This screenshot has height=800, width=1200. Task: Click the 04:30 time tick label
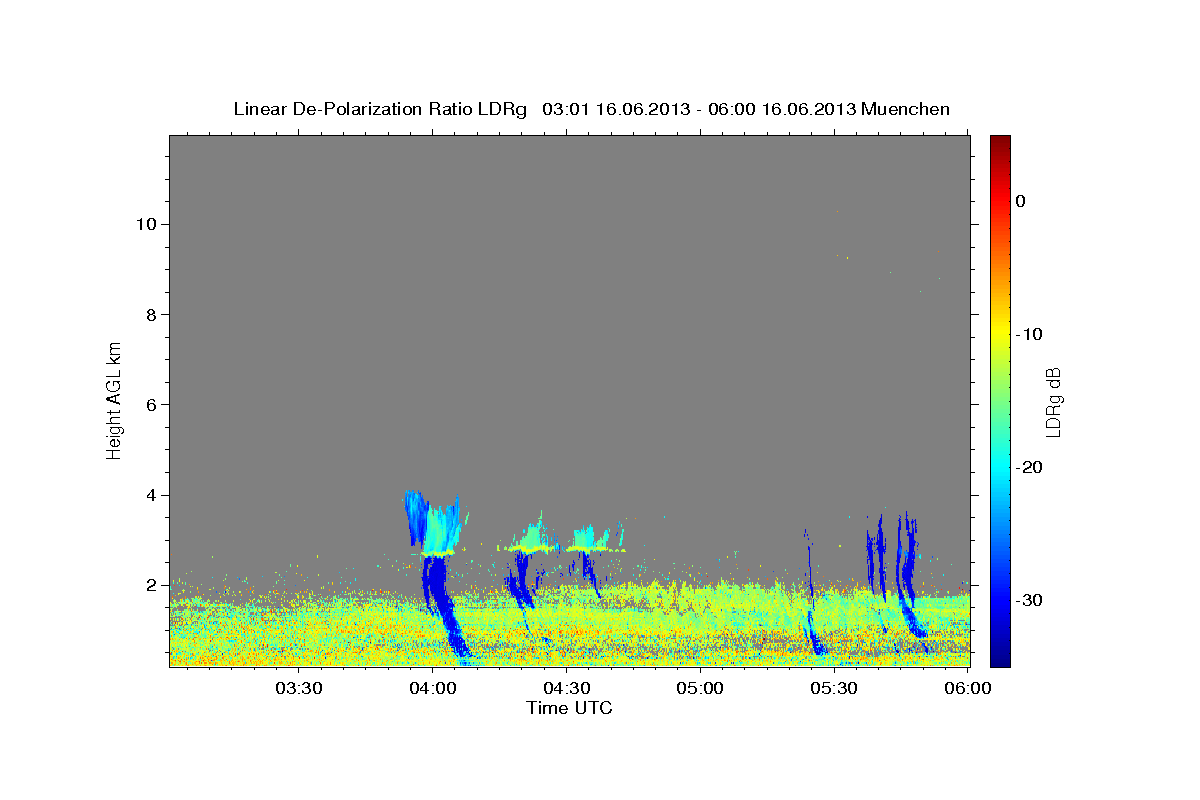566,688
